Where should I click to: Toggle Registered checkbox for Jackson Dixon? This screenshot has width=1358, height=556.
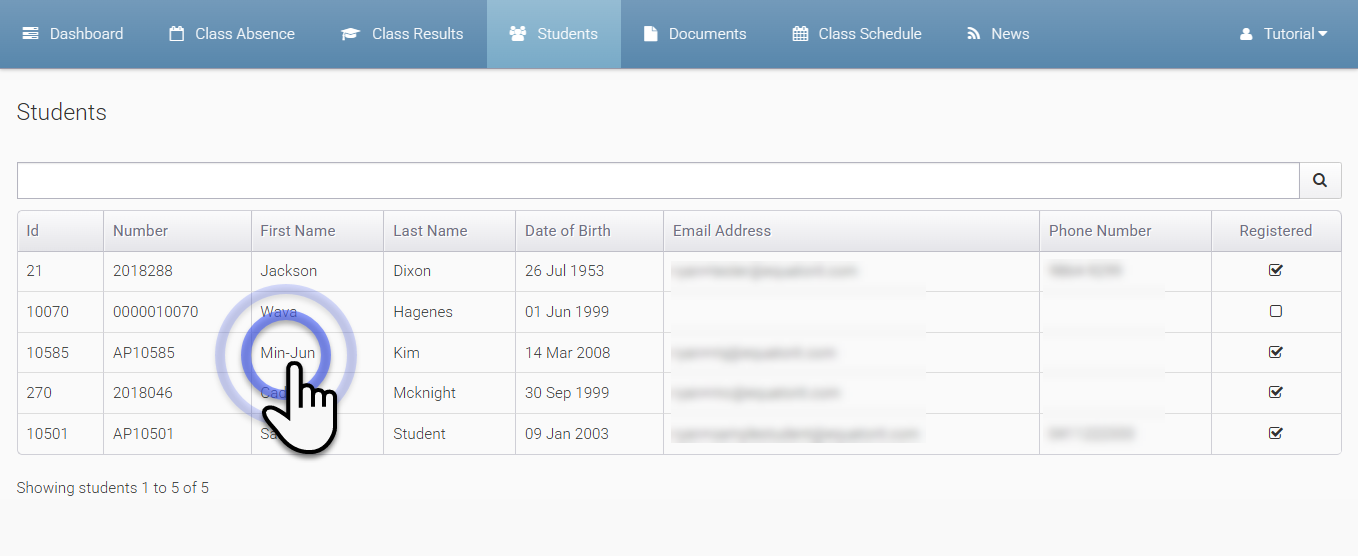tap(1275, 270)
